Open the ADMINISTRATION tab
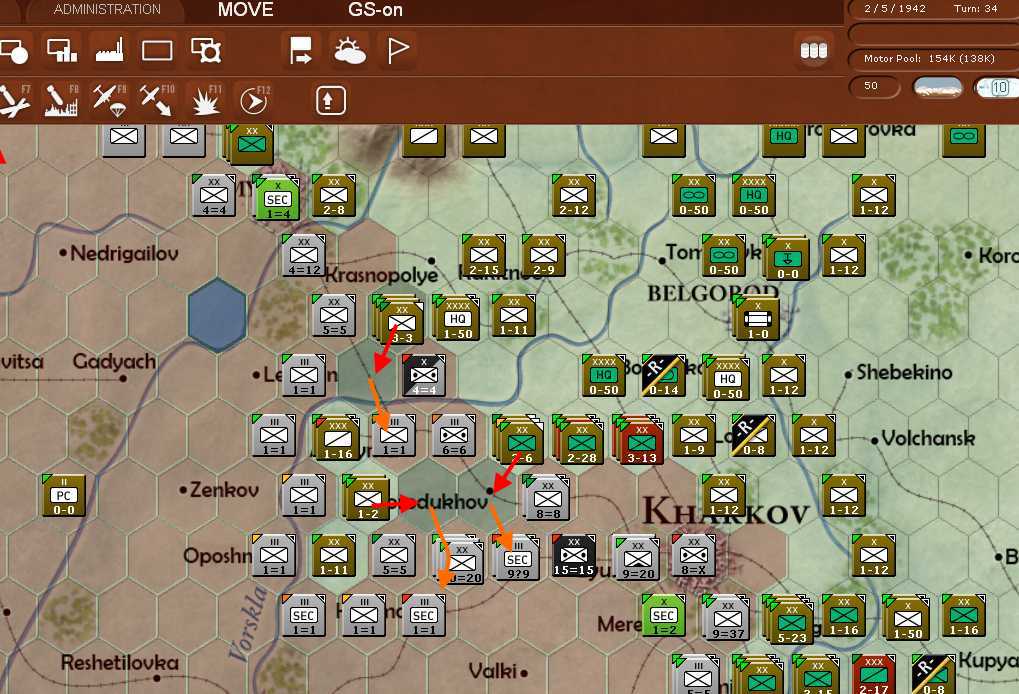The image size is (1019, 694). pyautogui.click(x=107, y=9)
